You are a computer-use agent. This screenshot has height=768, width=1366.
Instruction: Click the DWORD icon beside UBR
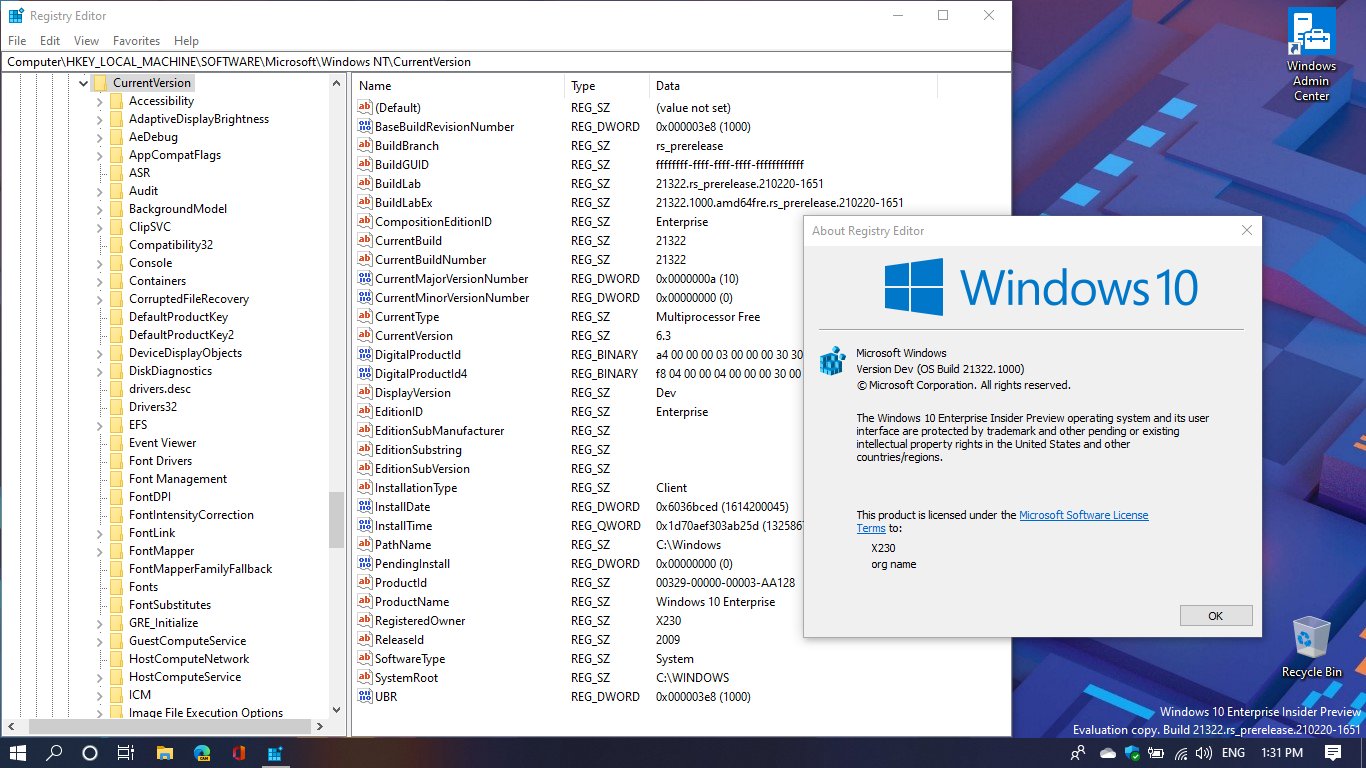pos(365,697)
